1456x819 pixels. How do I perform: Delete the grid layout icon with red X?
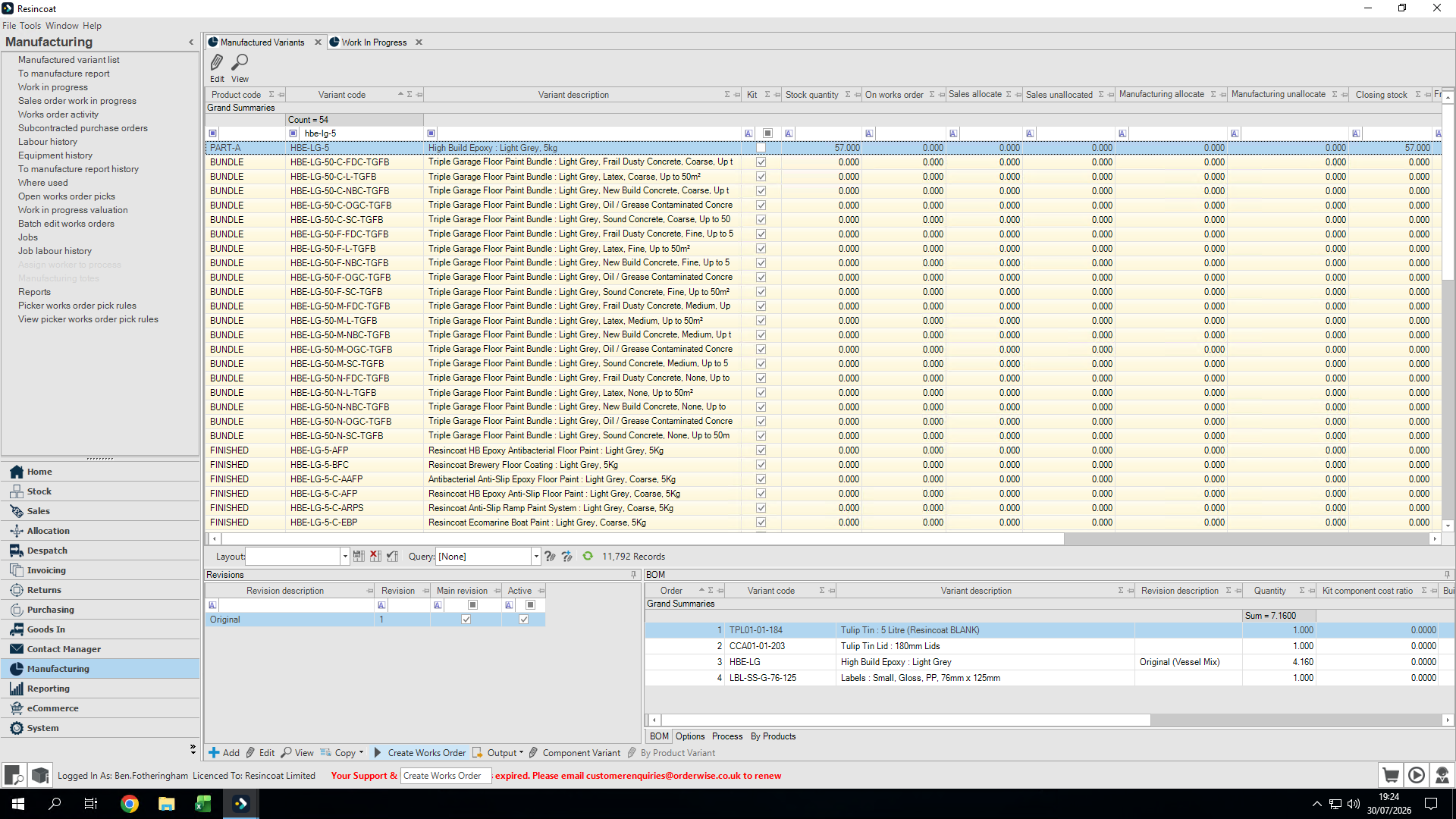375,557
